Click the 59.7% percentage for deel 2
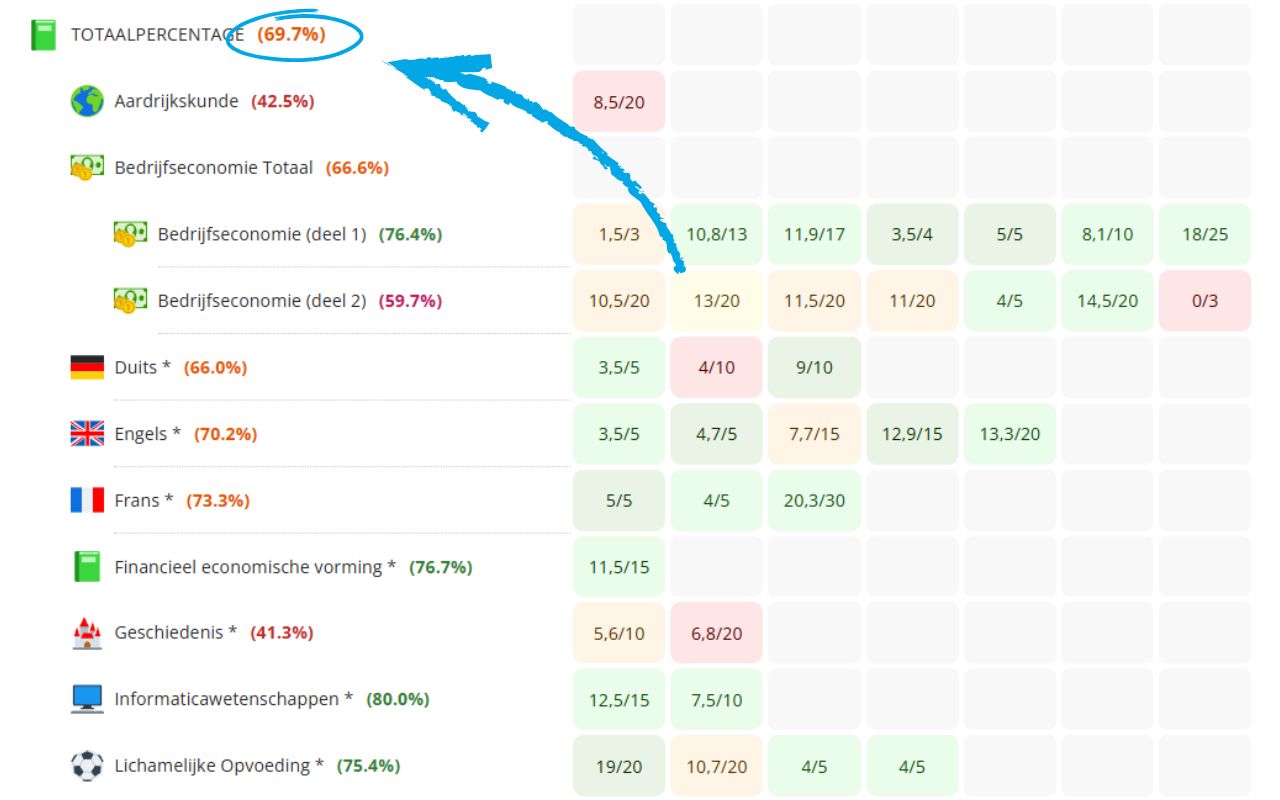This screenshot has width=1280, height=800. (410, 300)
